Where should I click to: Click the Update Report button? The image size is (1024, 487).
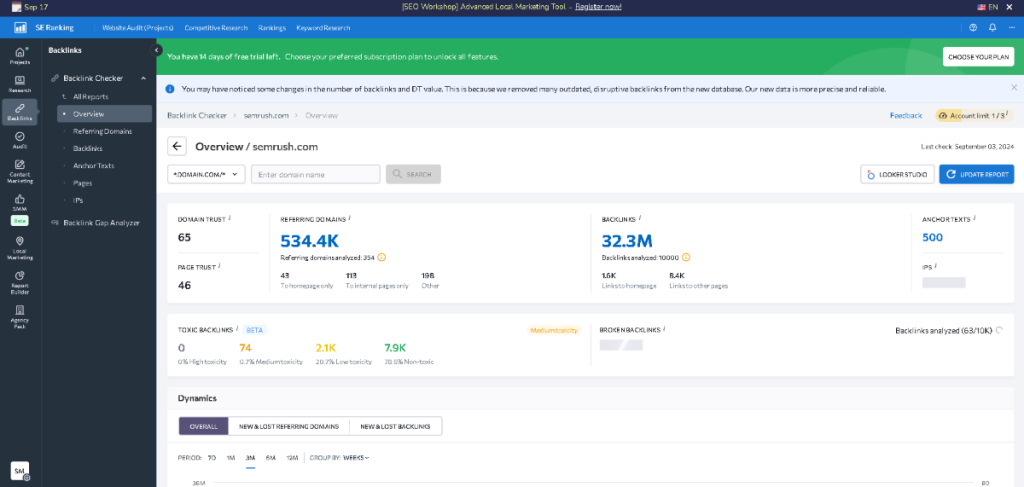pyautogui.click(x=976, y=174)
